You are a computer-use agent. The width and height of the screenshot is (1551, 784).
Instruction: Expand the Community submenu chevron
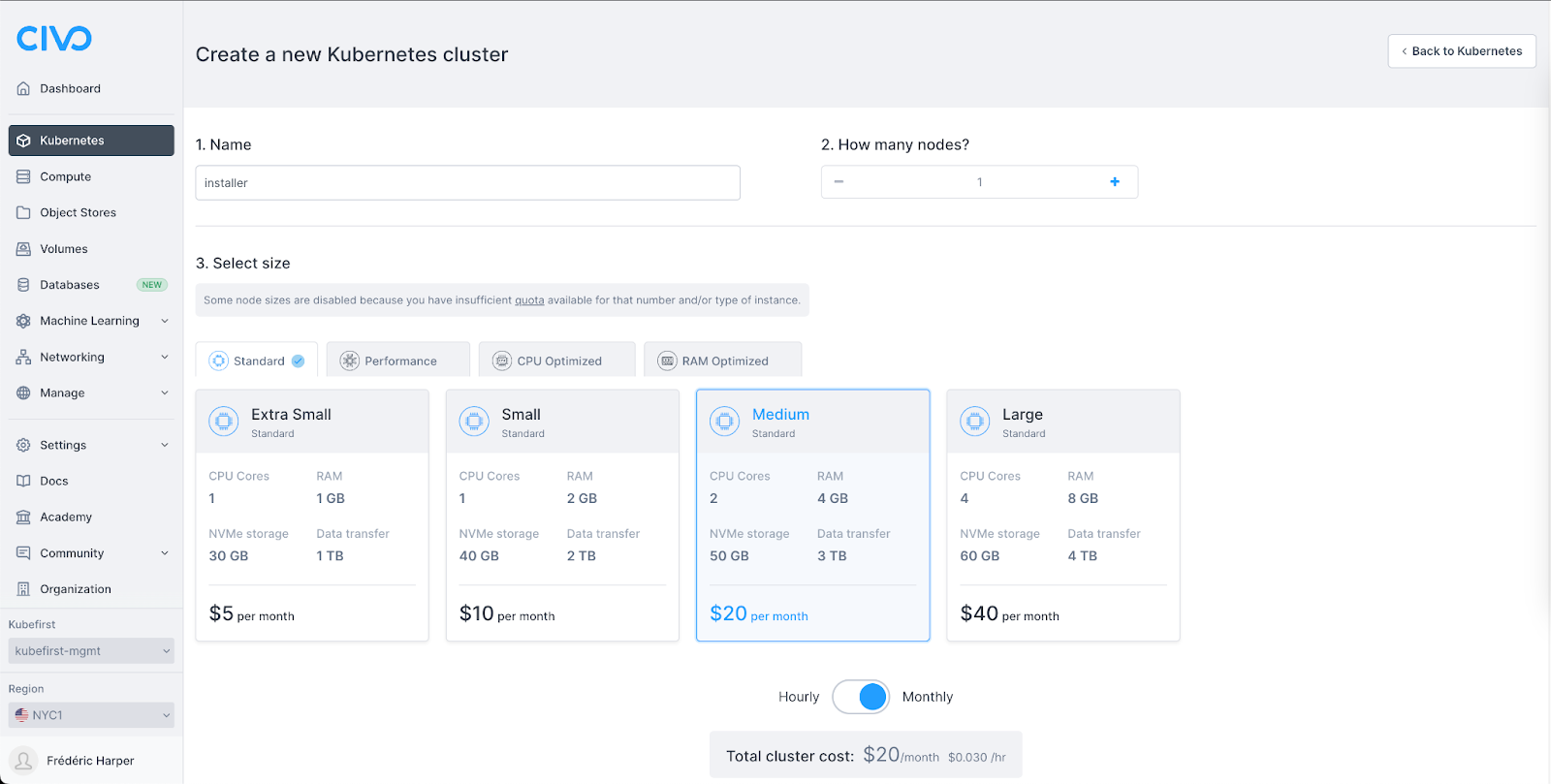165,552
